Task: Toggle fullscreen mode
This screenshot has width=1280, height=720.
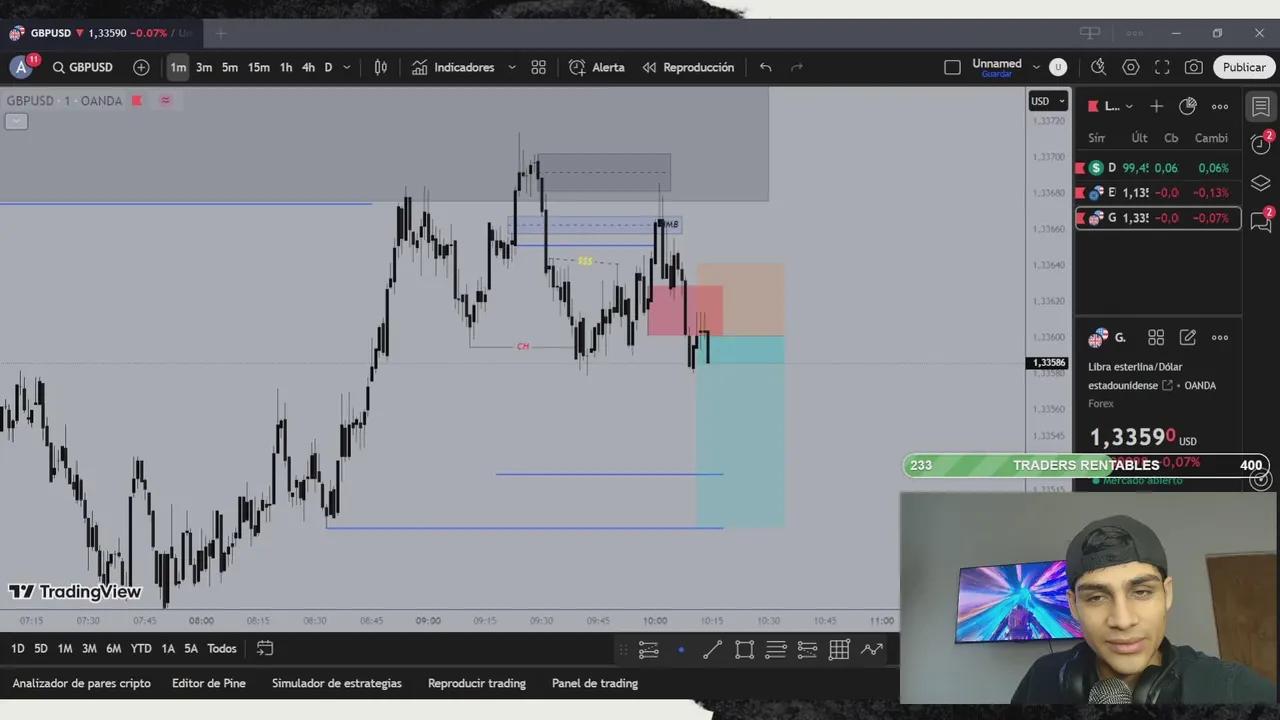Action: coord(1162,67)
